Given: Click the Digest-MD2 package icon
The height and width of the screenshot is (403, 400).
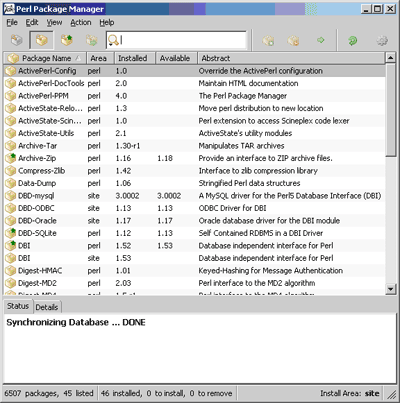Looking at the screenshot, I should (x=11, y=283).
